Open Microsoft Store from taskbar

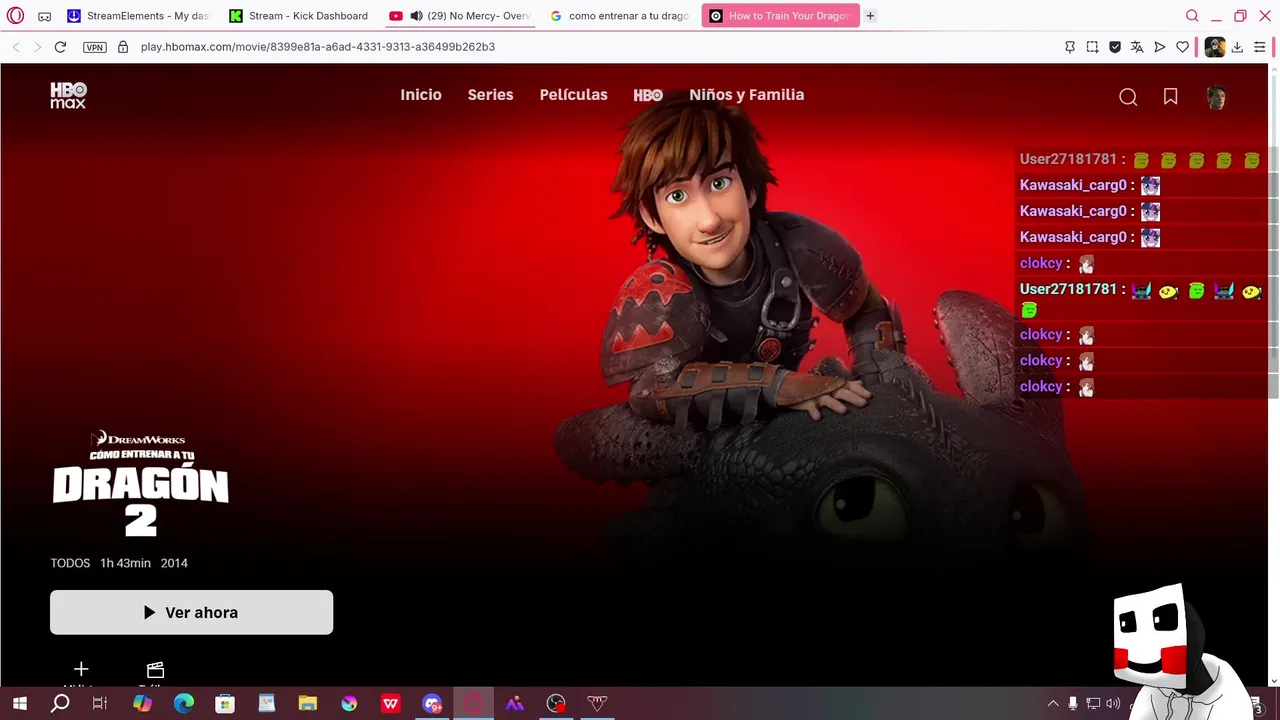click(225, 704)
